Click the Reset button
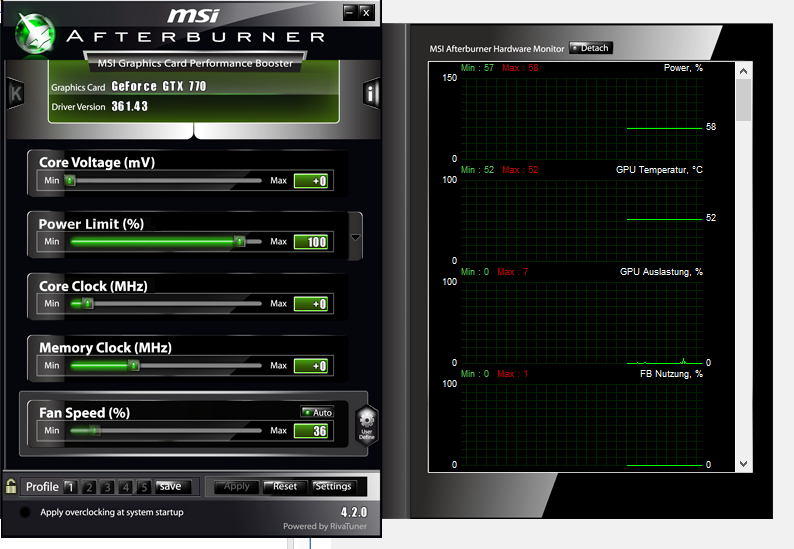The width and height of the screenshot is (794, 549). (285, 487)
